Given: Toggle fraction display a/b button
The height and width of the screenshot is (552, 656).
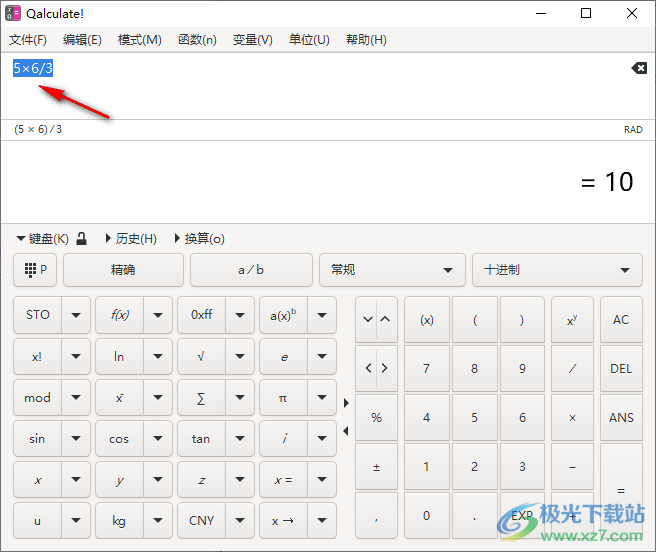Looking at the screenshot, I should coord(251,270).
